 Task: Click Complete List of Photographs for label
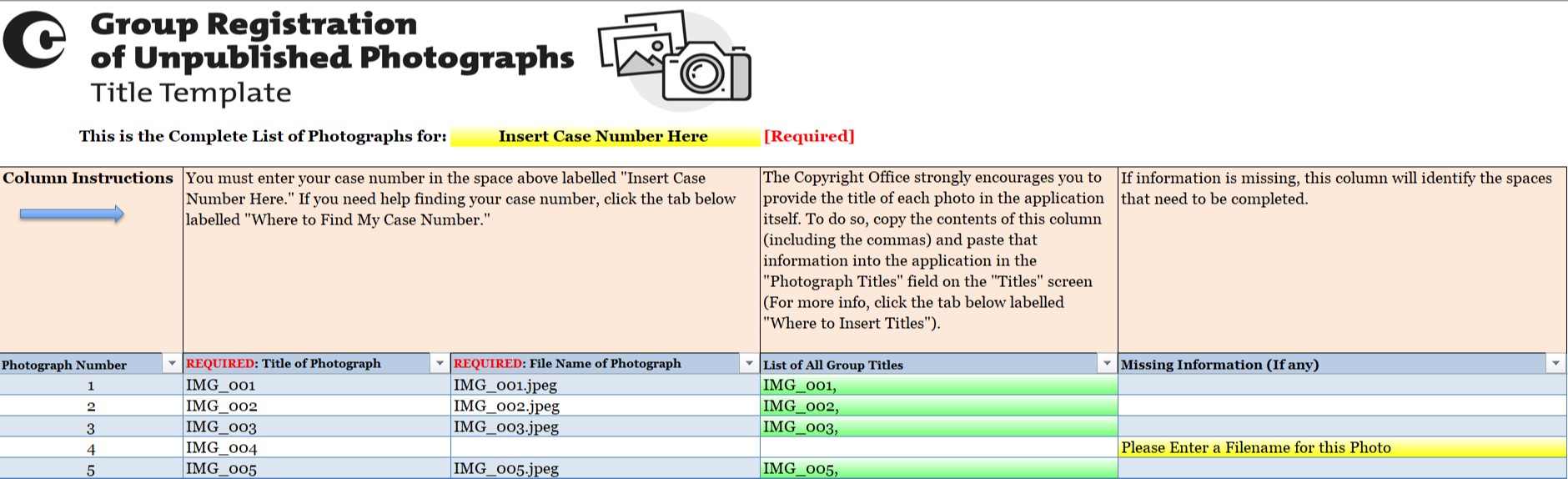tap(263, 136)
